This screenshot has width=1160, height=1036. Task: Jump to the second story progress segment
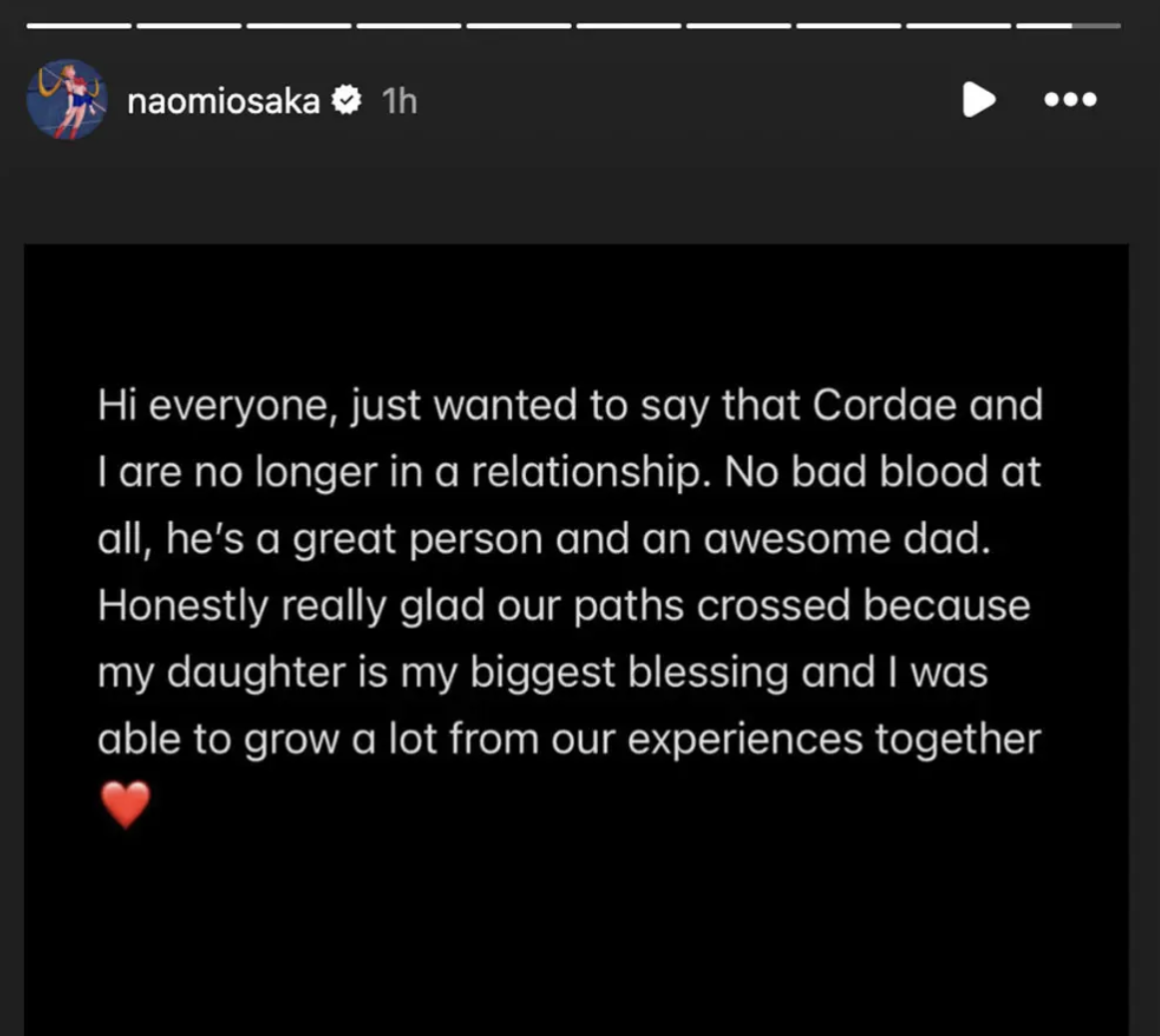189,25
